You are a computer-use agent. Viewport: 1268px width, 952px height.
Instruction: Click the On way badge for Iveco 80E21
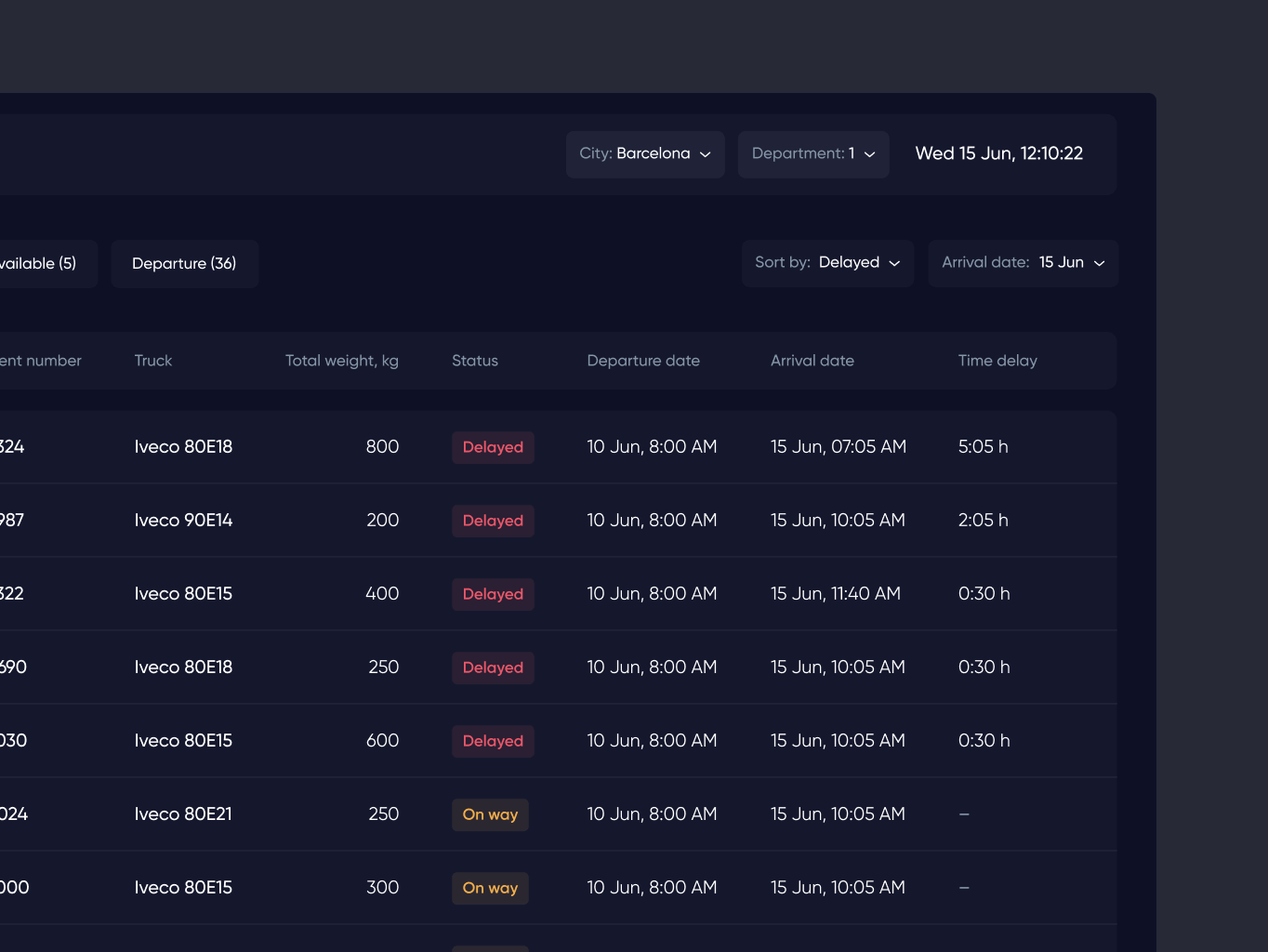490,813
